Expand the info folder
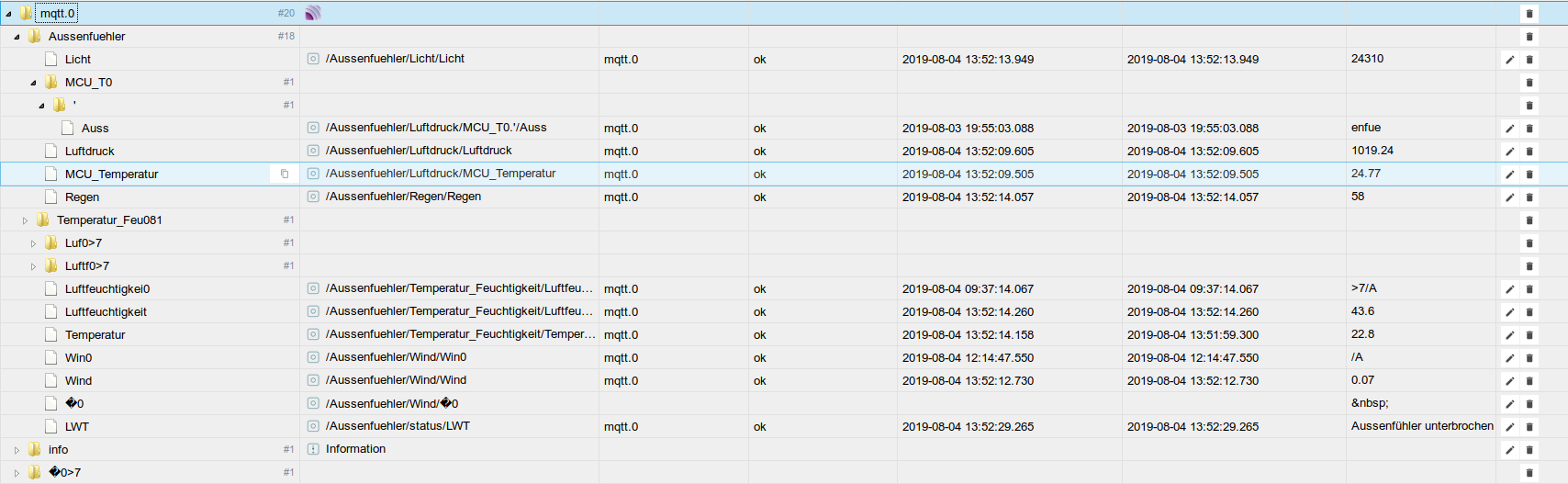The image size is (1568, 484). click(x=17, y=450)
